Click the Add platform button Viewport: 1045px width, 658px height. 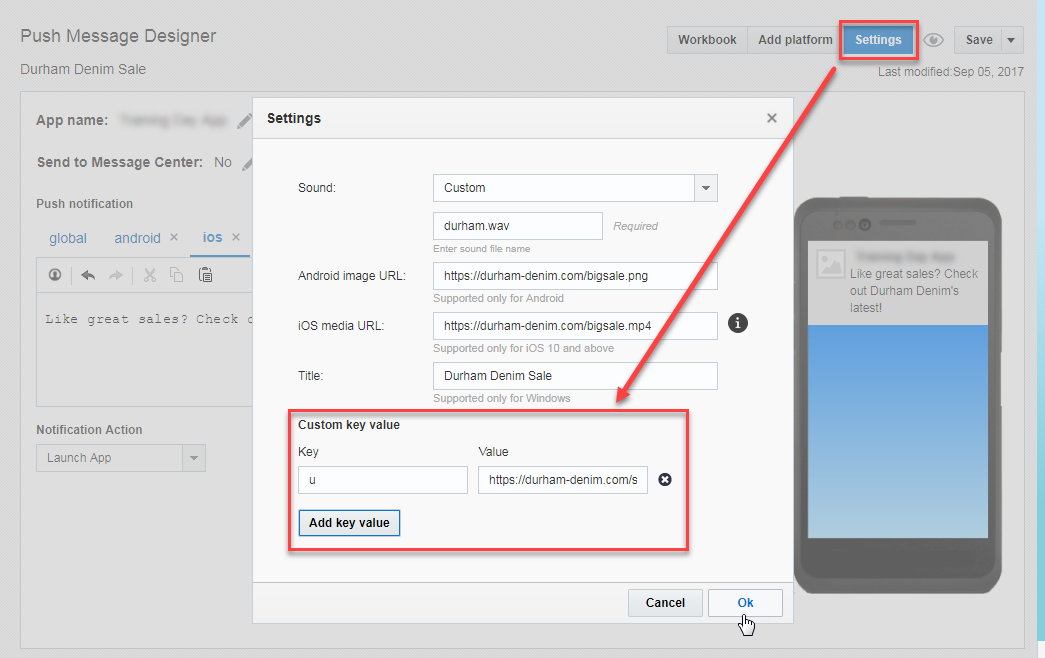795,40
